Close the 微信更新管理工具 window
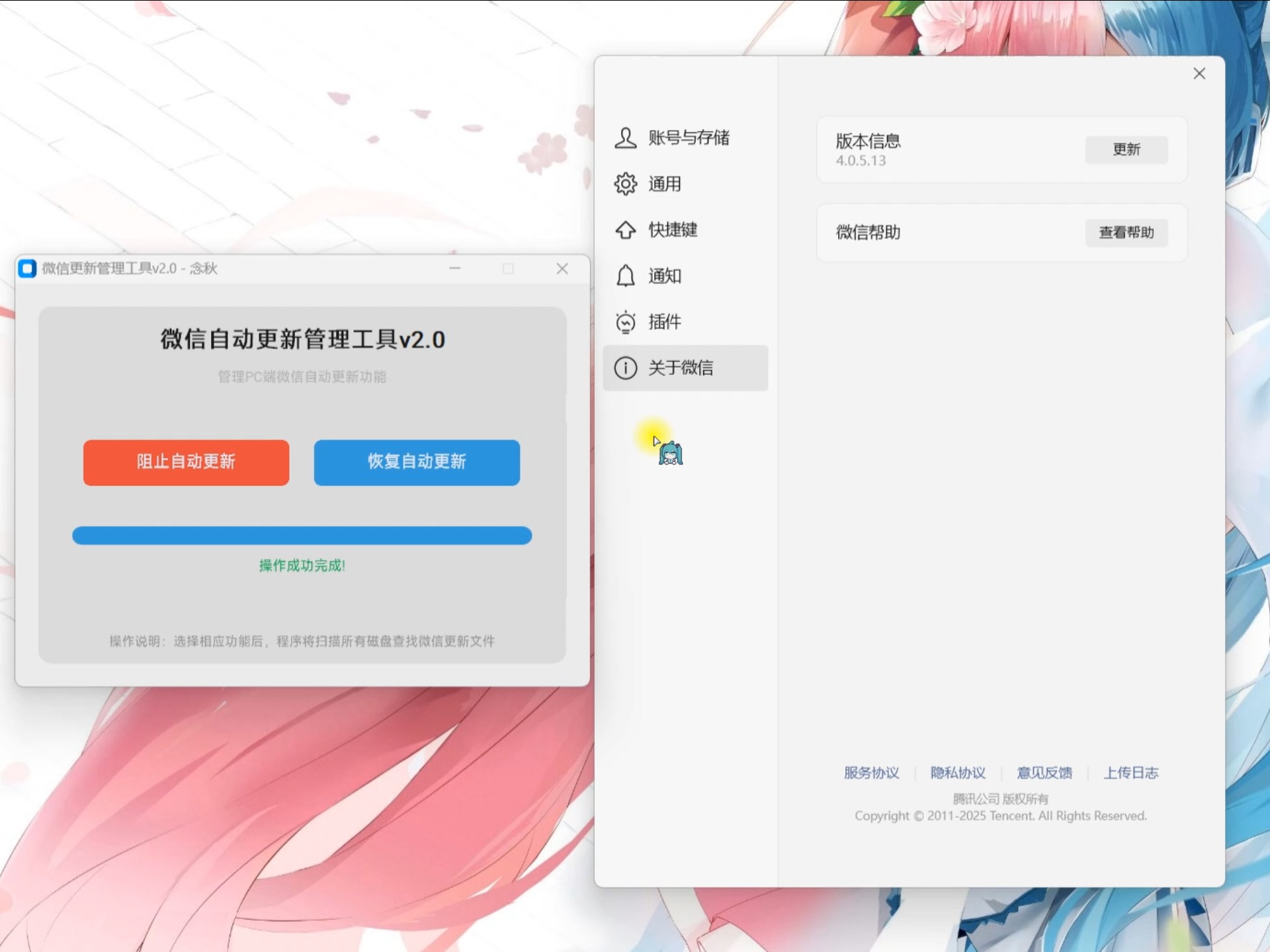Image resolution: width=1270 pixels, height=952 pixels. pos(562,268)
